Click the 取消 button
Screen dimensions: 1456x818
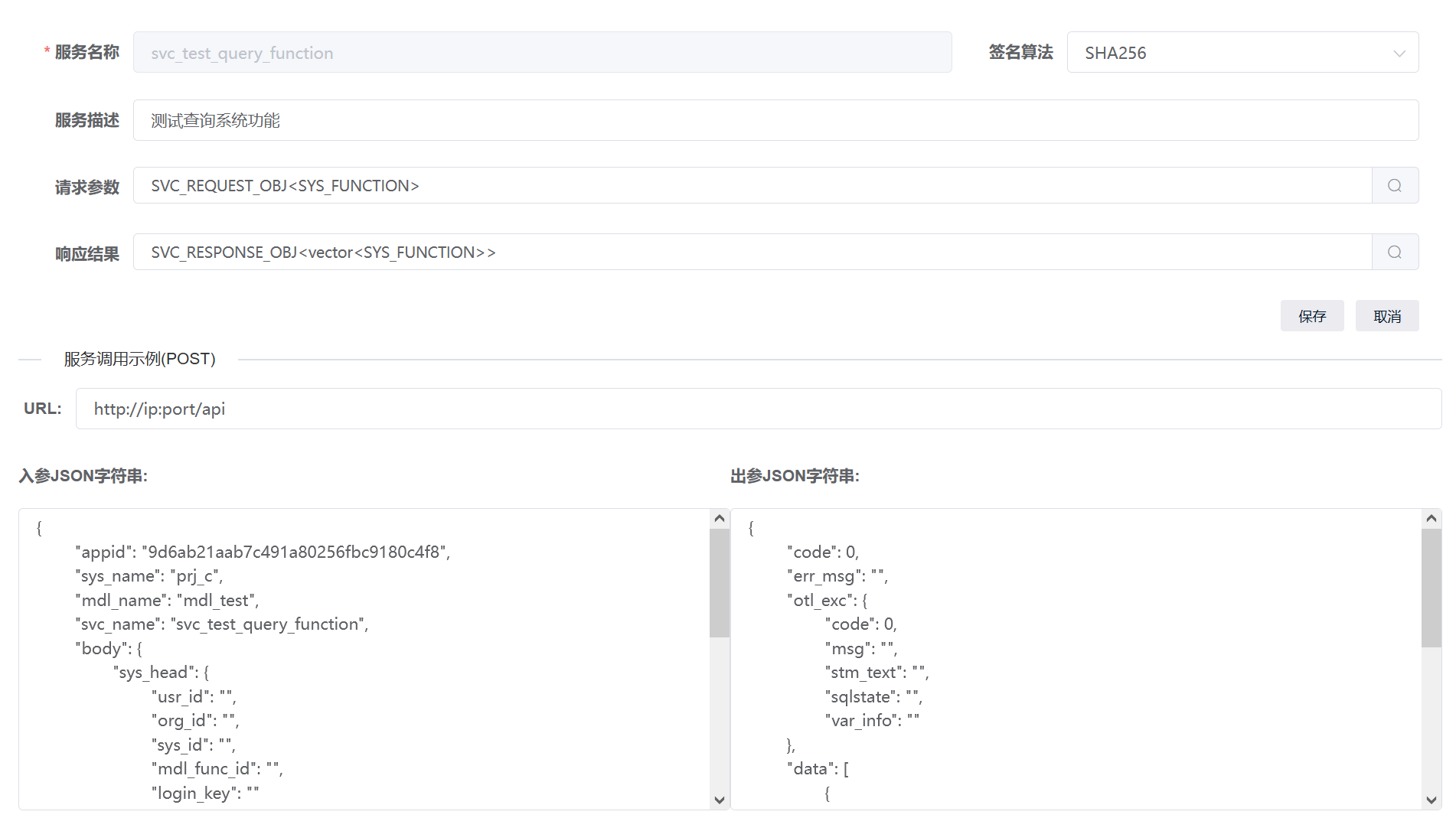(x=1386, y=316)
